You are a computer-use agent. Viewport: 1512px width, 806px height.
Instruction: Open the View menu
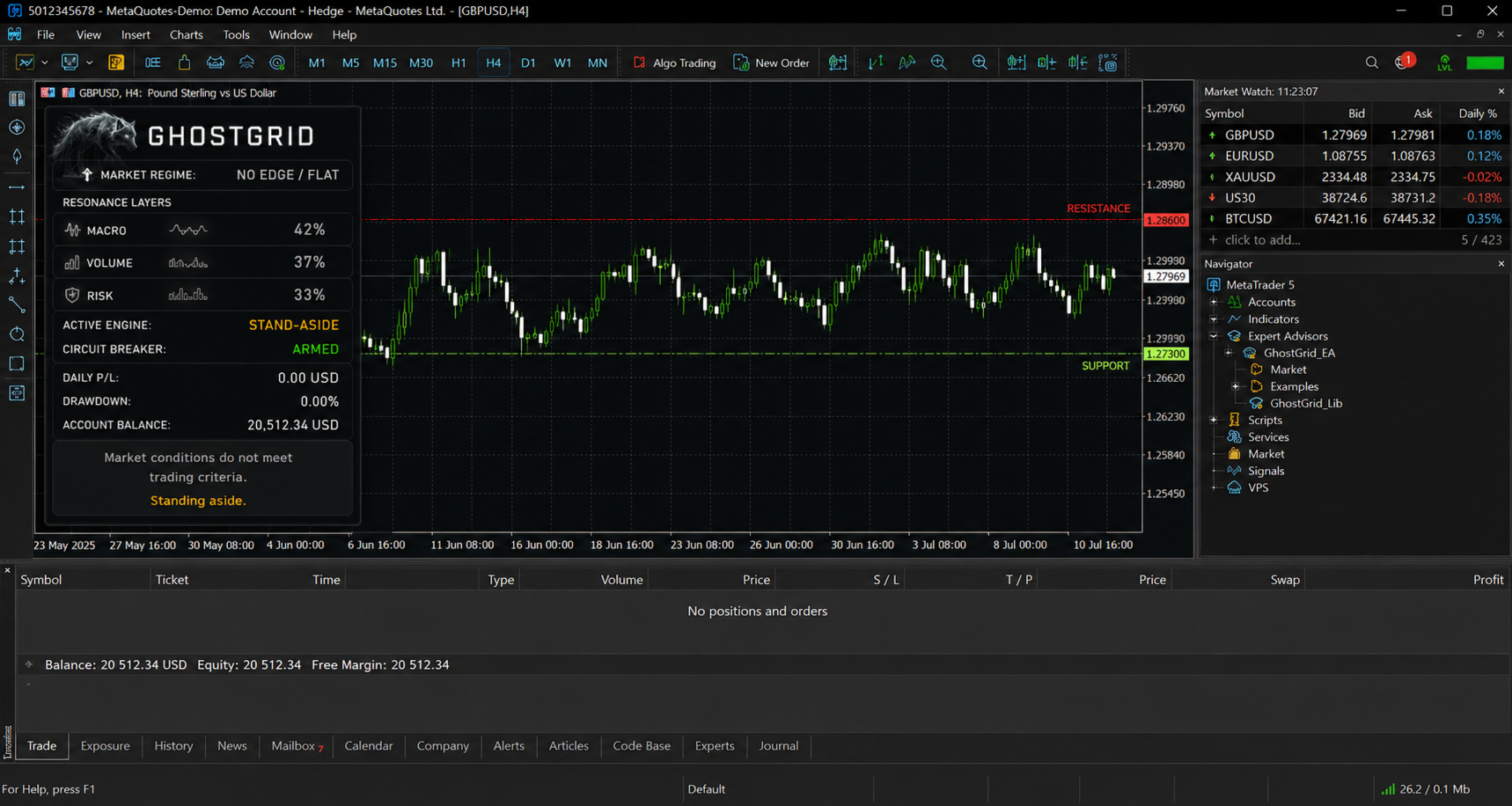pos(88,34)
